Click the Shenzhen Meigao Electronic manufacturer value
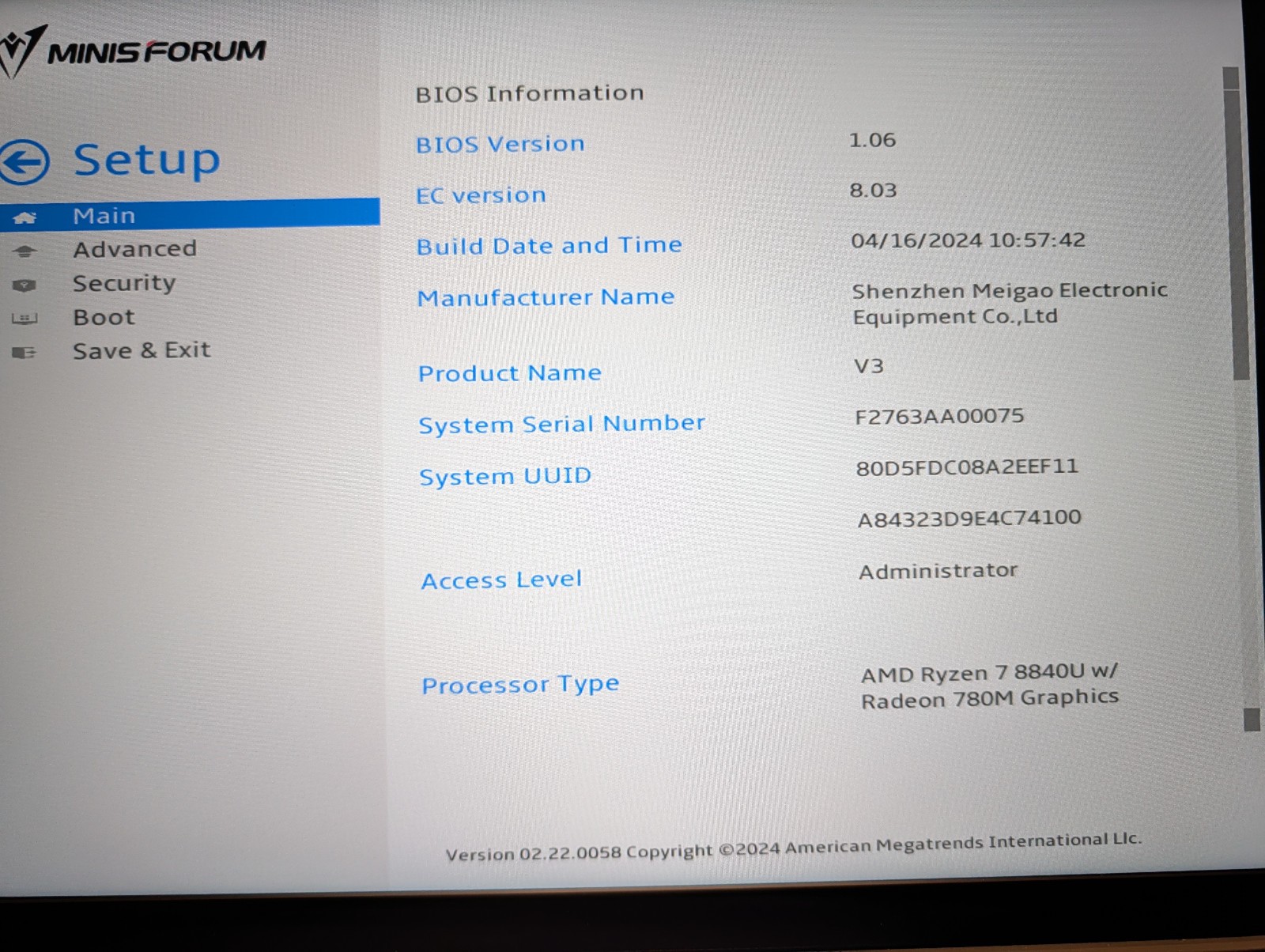This screenshot has width=1265, height=952. coord(1010,304)
